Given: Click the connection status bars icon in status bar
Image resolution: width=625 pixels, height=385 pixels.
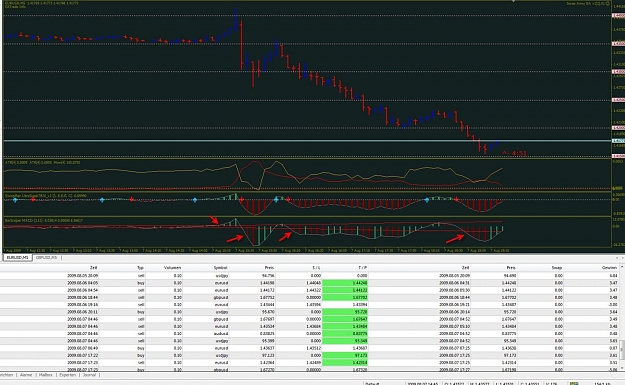Looking at the screenshot, I should click(574, 383).
